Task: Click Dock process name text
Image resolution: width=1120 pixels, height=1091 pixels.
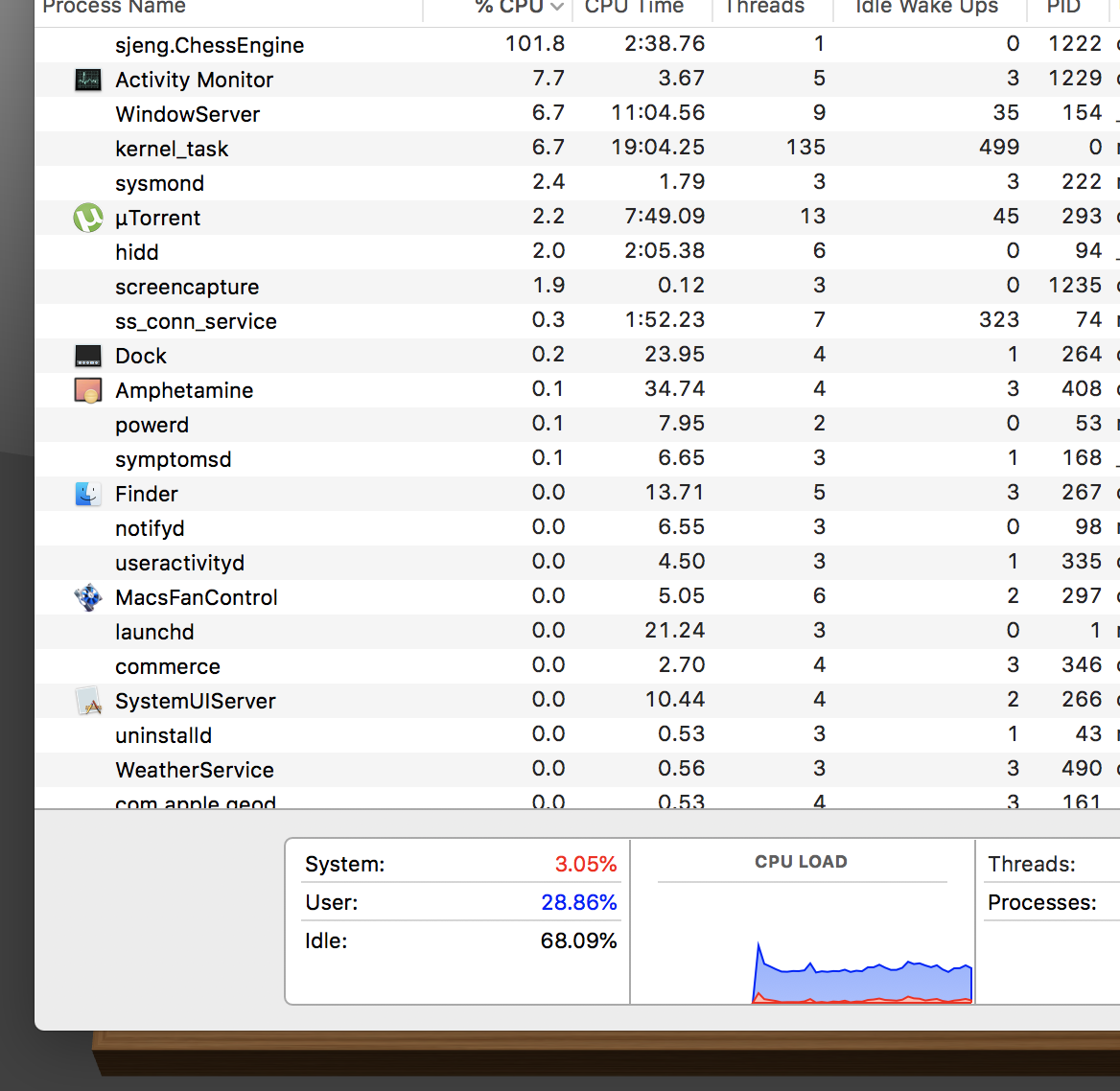Action: [141, 356]
